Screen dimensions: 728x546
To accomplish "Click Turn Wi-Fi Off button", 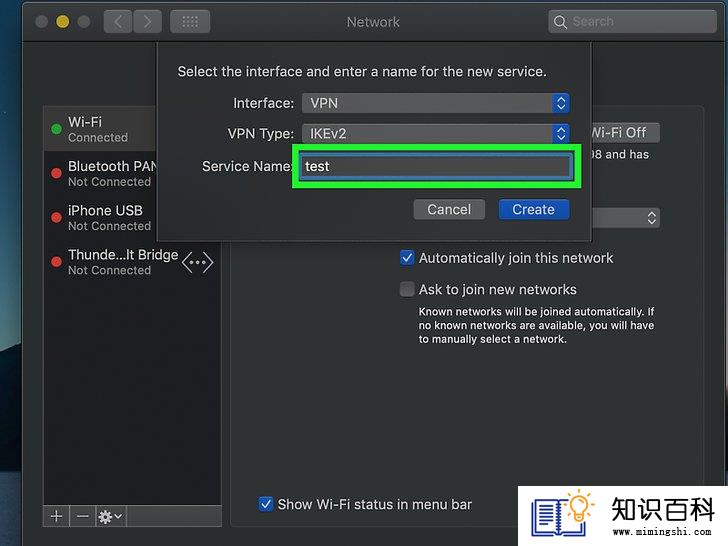I will 625,133.
